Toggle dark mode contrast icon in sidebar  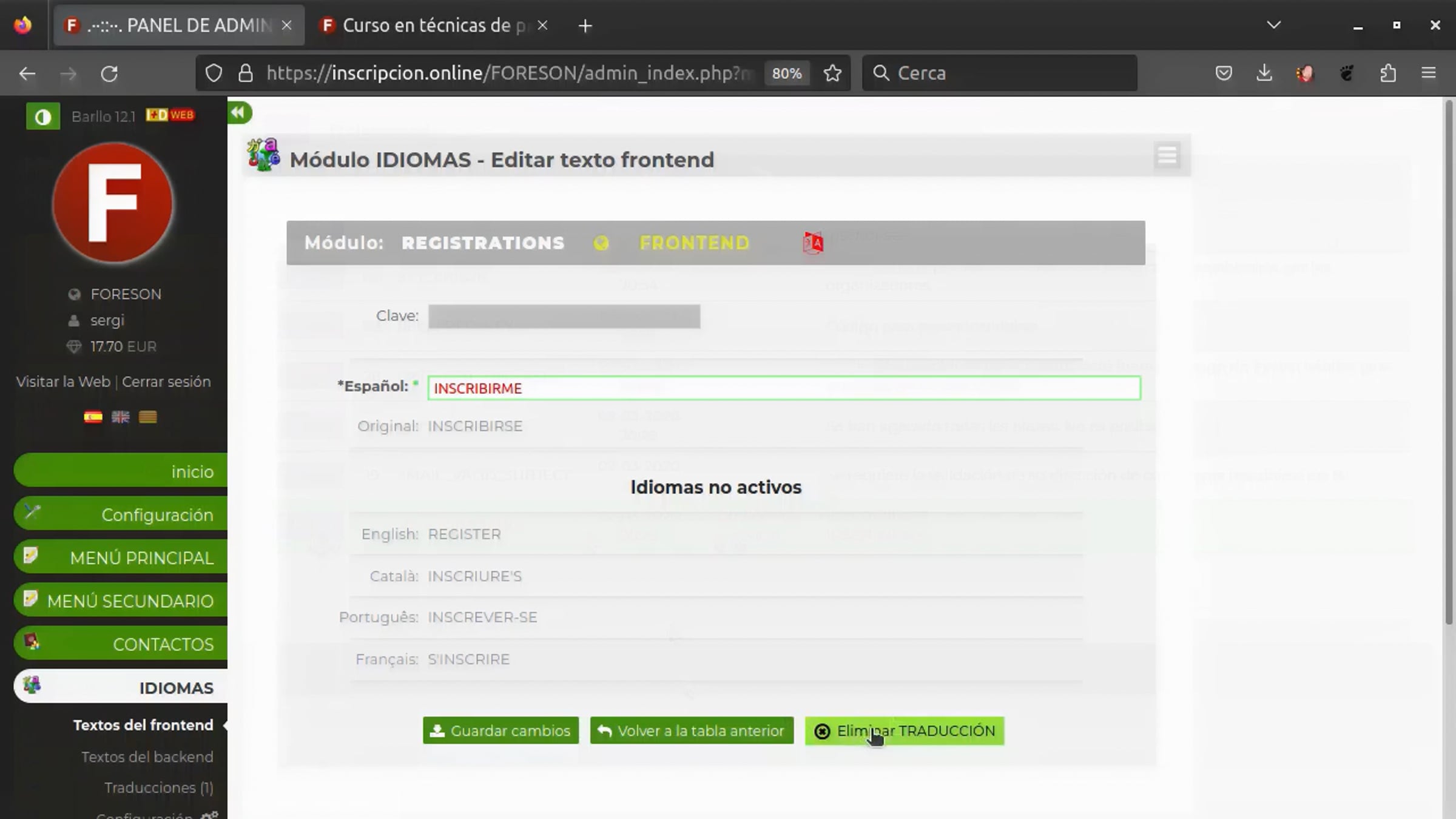click(43, 116)
